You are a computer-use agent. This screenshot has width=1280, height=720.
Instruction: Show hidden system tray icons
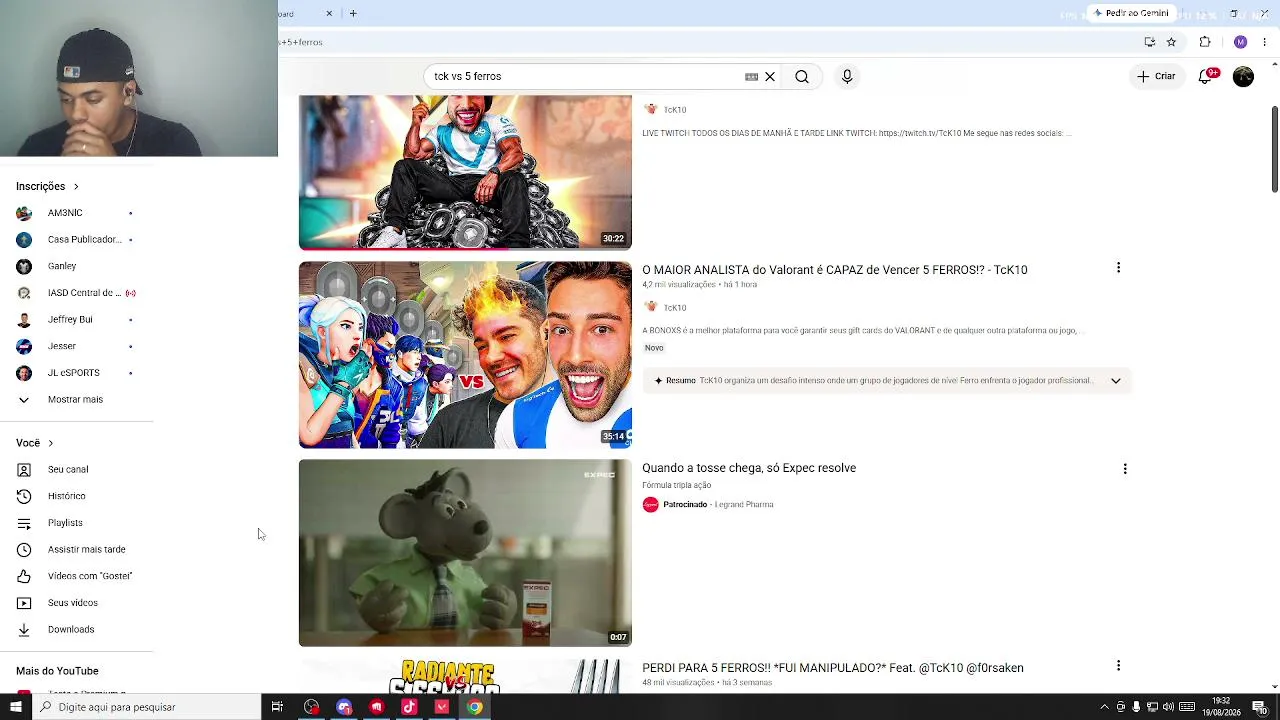[x=1104, y=707]
